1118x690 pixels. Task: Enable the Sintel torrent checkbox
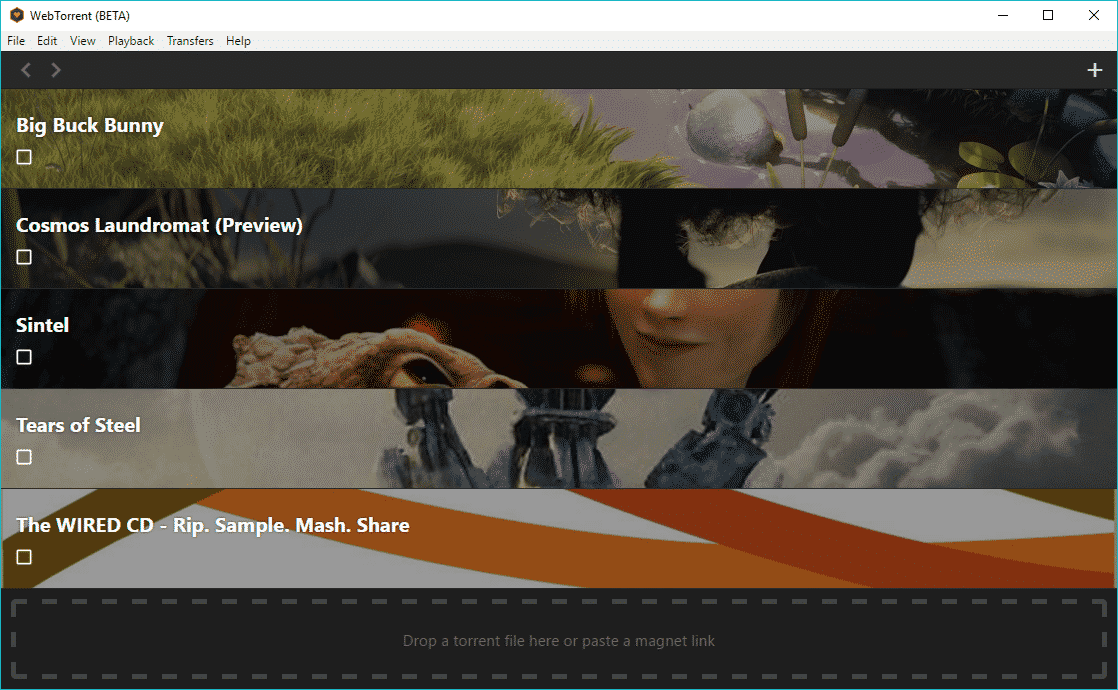23,357
